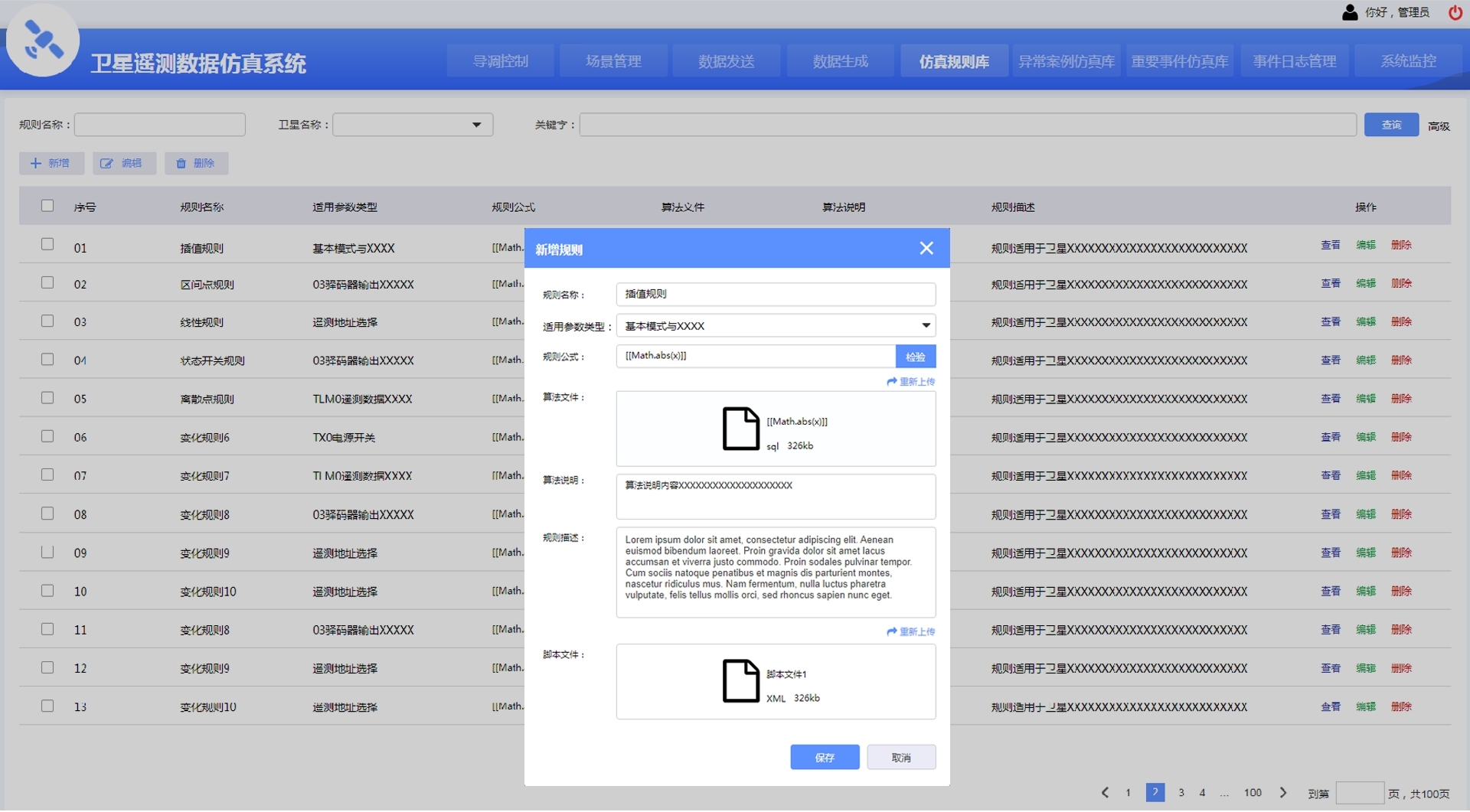Click the 取消 cancel button
The image size is (1470, 812).
click(x=901, y=758)
